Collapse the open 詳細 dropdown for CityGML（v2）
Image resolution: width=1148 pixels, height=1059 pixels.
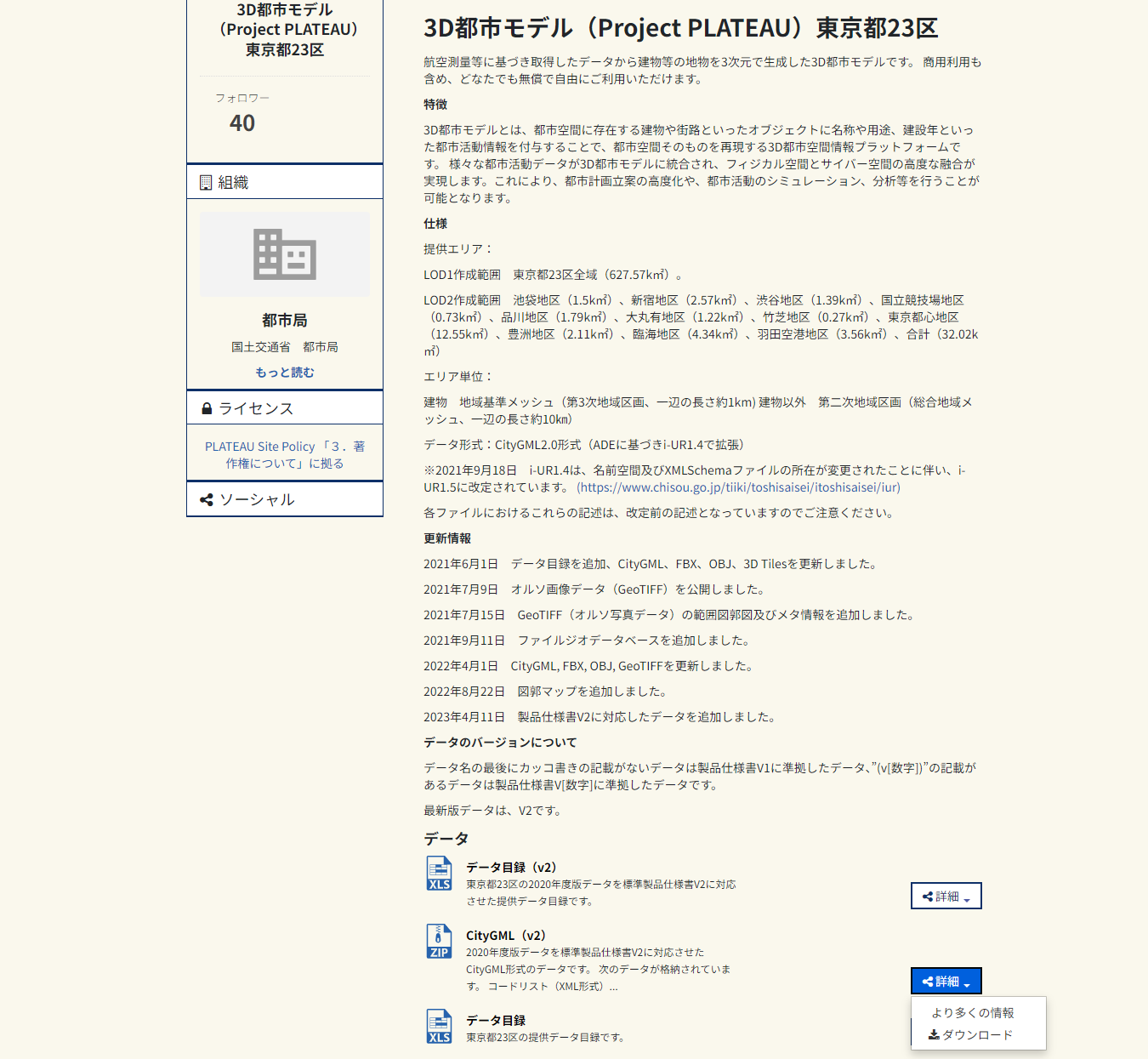click(946, 981)
